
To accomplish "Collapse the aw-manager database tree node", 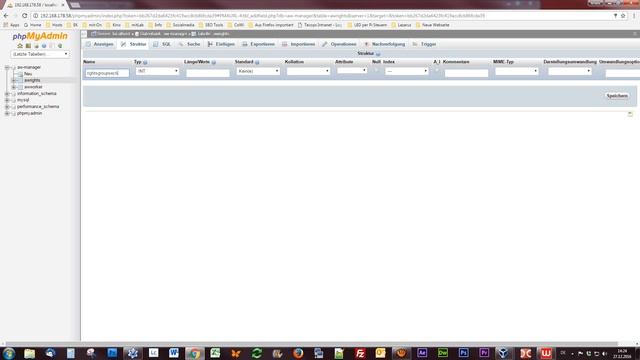I will [x=7, y=67].
